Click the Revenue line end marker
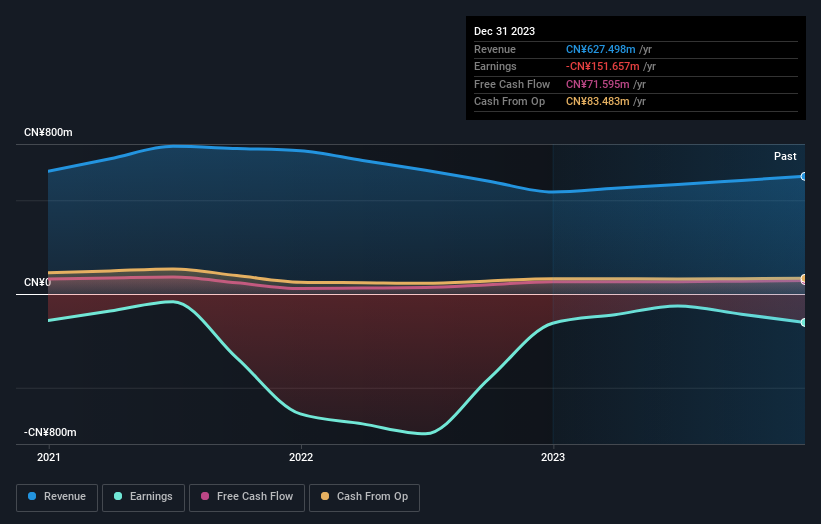 coord(804,176)
